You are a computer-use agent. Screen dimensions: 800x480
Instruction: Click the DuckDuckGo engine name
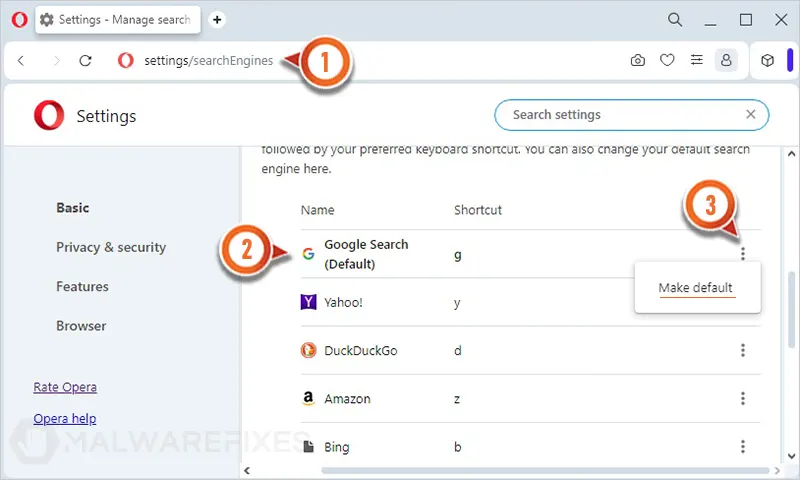(x=360, y=350)
